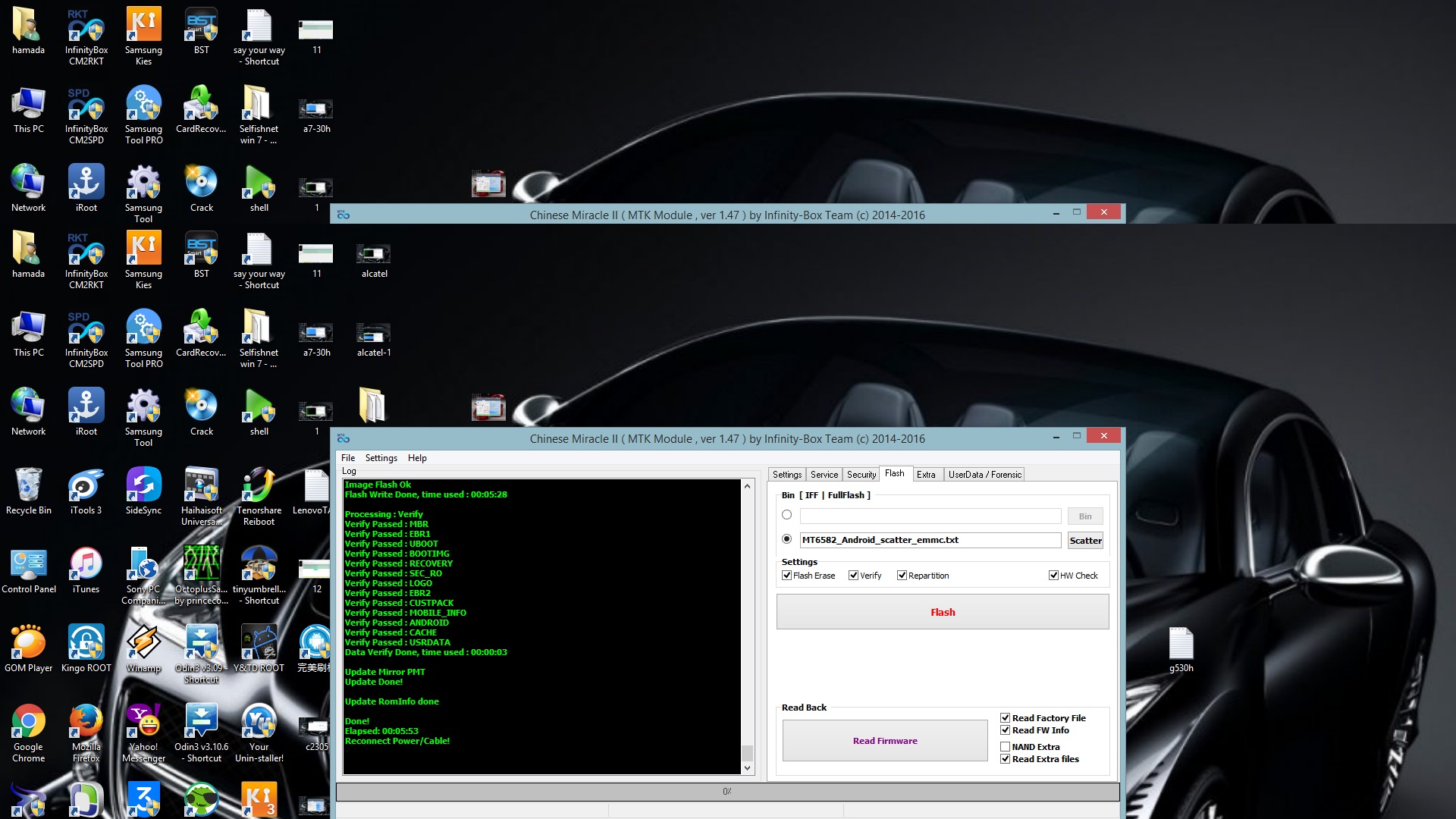Click the Scatter browse button
This screenshot has width=1456, height=819.
click(x=1085, y=540)
